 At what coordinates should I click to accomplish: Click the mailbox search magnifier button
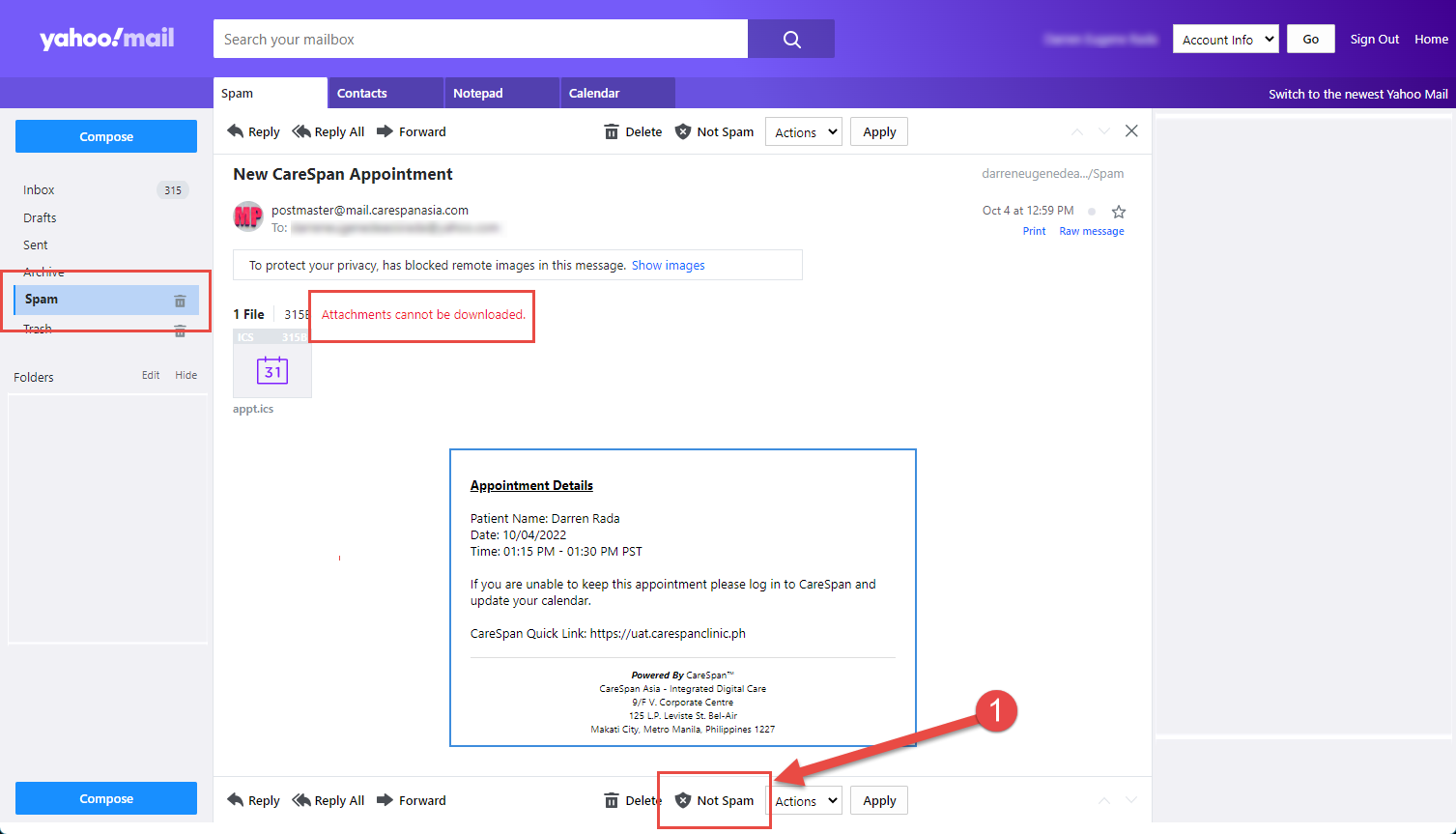point(791,39)
